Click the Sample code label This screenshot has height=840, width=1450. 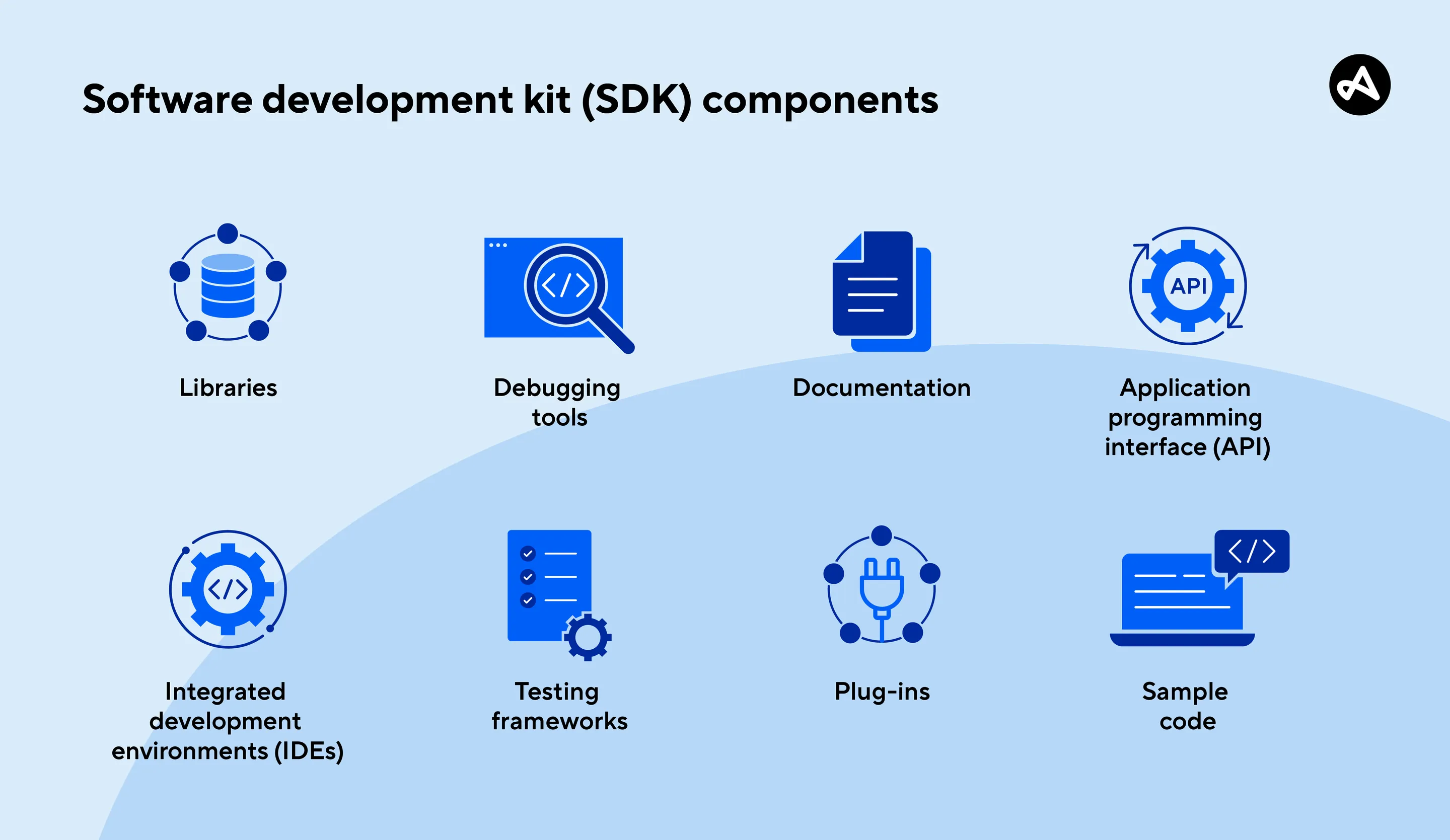point(1185,707)
